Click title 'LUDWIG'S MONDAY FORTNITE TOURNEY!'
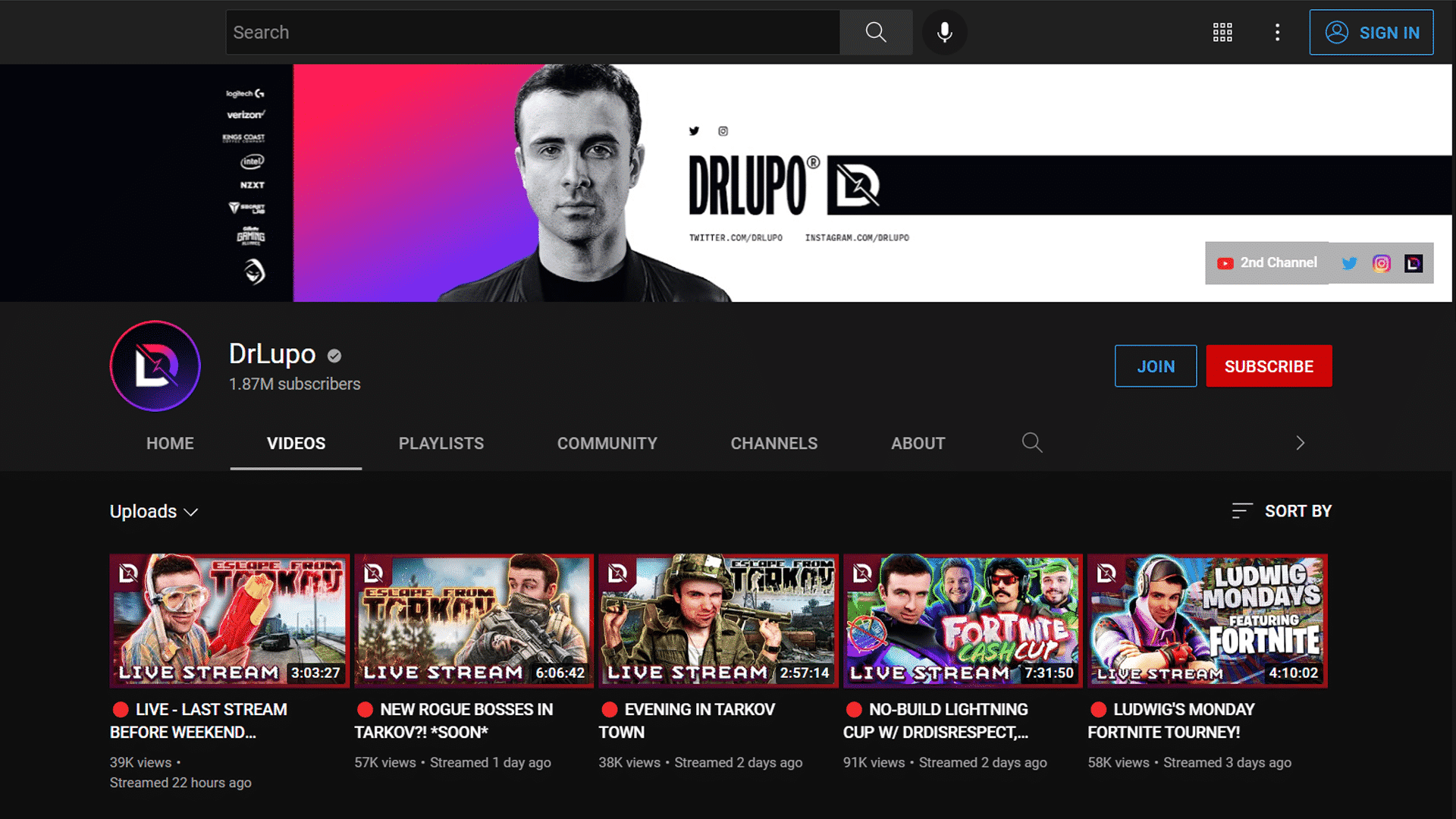1456x819 pixels. tap(1171, 720)
